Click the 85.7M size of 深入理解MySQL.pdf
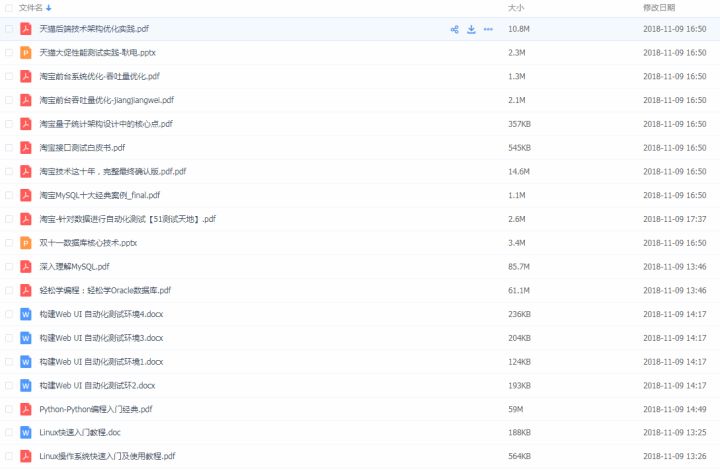Screen dimensions: 720x471 (x=519, y=267)
